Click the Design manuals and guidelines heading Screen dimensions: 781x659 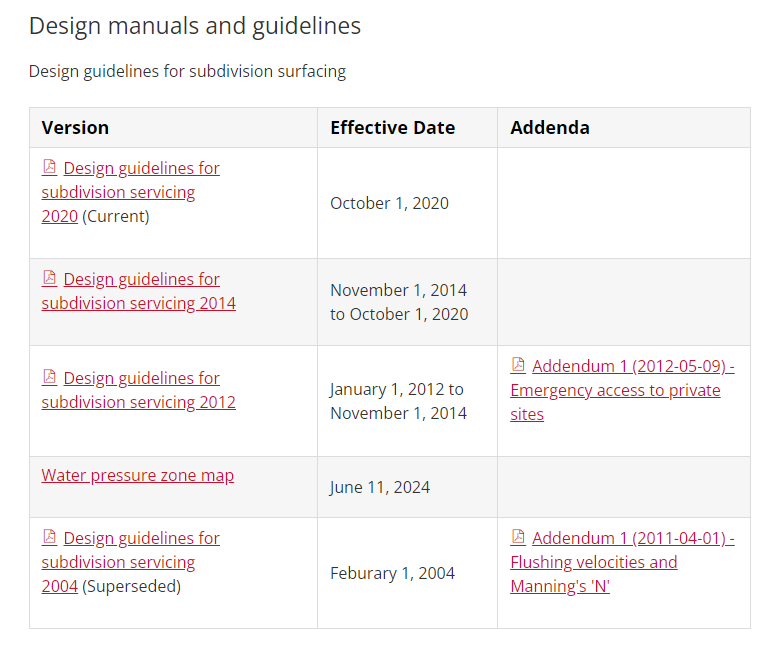tap(195, 26)
